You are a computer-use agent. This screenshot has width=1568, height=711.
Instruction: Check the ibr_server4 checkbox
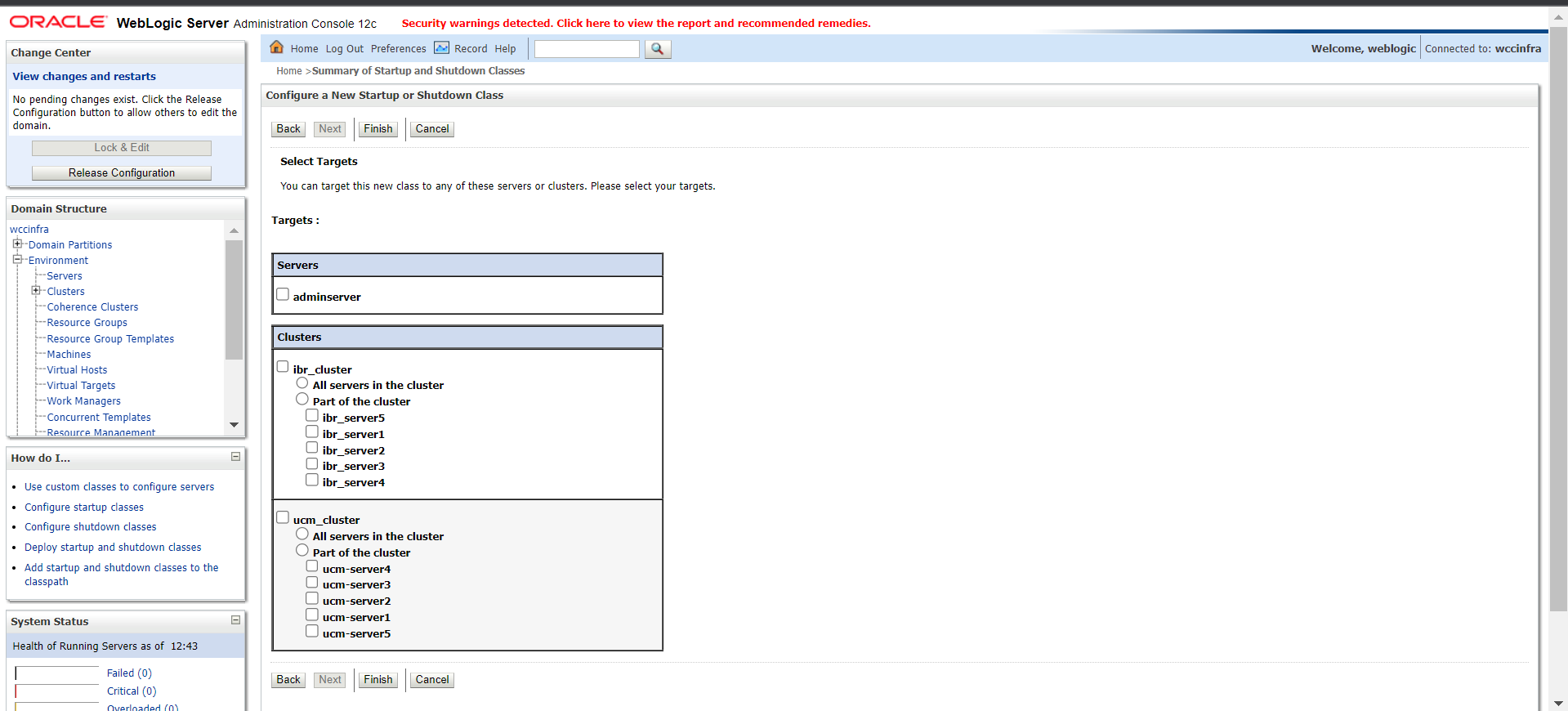click(x=312, y=480)
